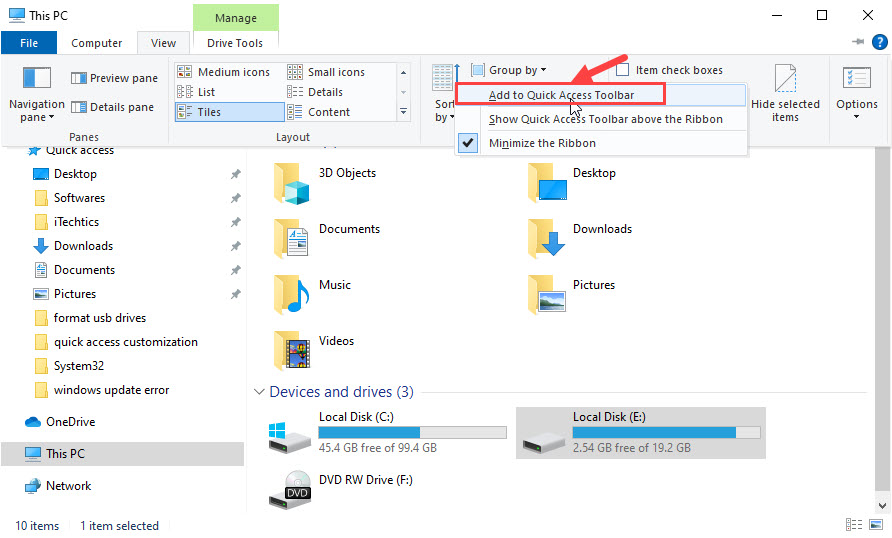Open the Sort by dropdown
This screenshot has width=892, height=538.
point(444,94)
